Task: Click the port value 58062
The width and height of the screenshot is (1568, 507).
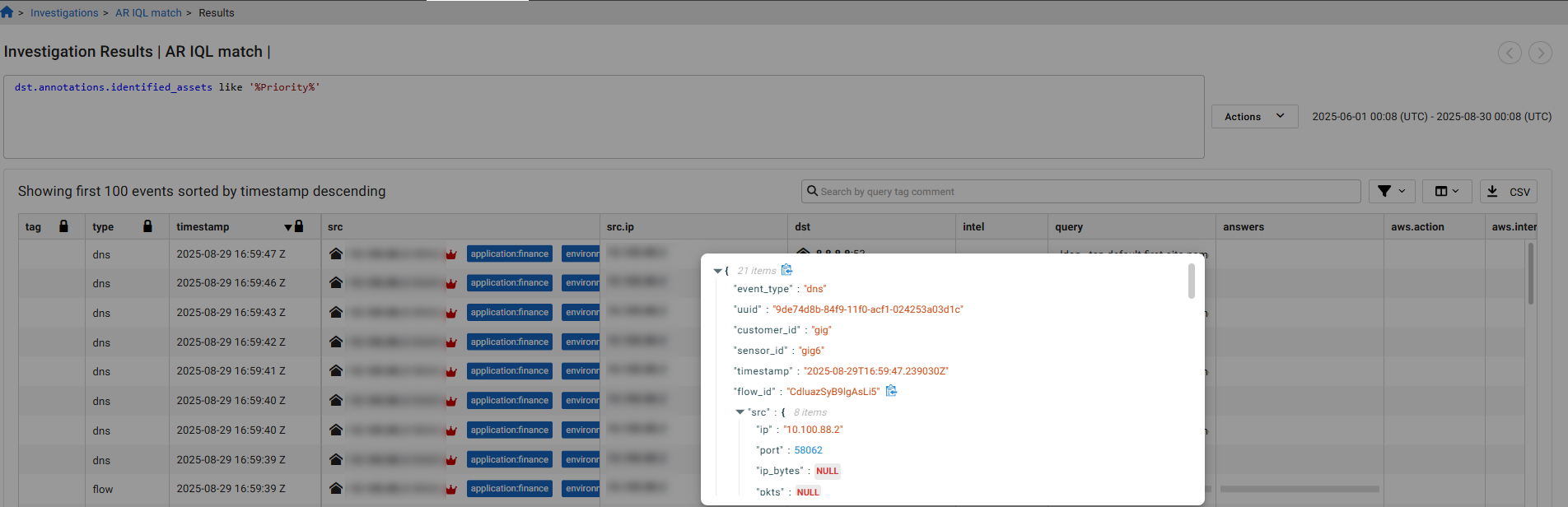Action: coord(808,450)
